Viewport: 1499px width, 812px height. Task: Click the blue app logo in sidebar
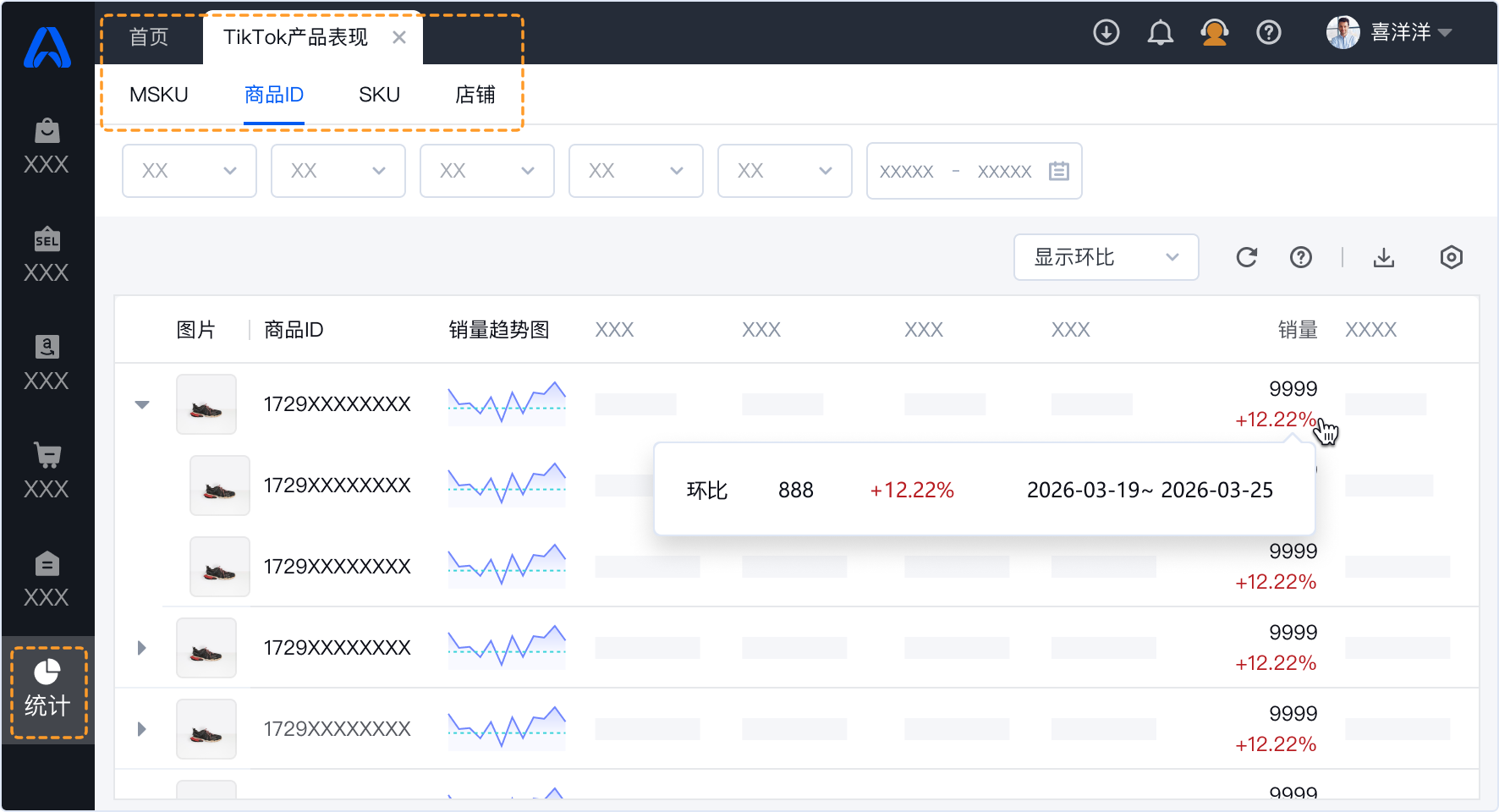[x=47, y=47]
